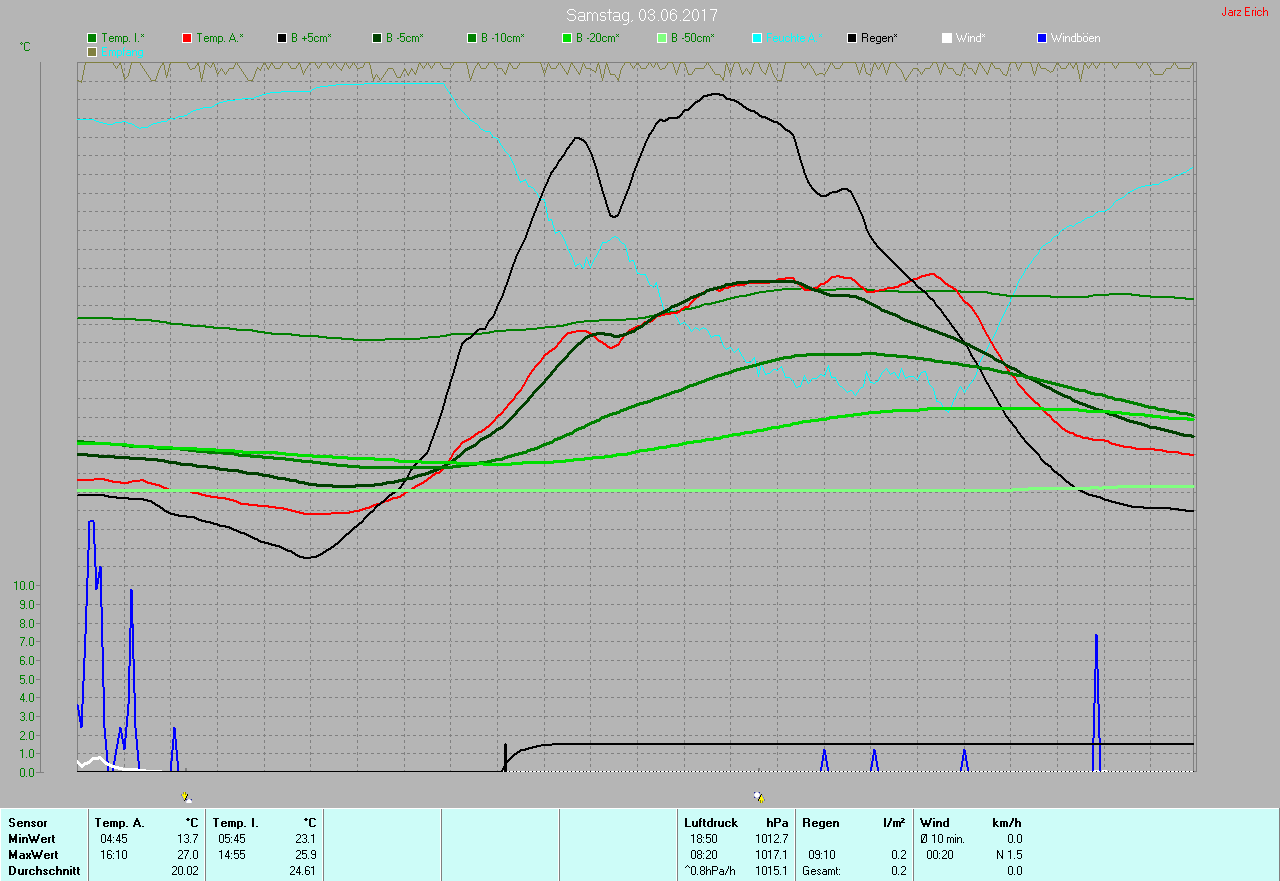Click the olive legend square in second row

pos(92,51)
